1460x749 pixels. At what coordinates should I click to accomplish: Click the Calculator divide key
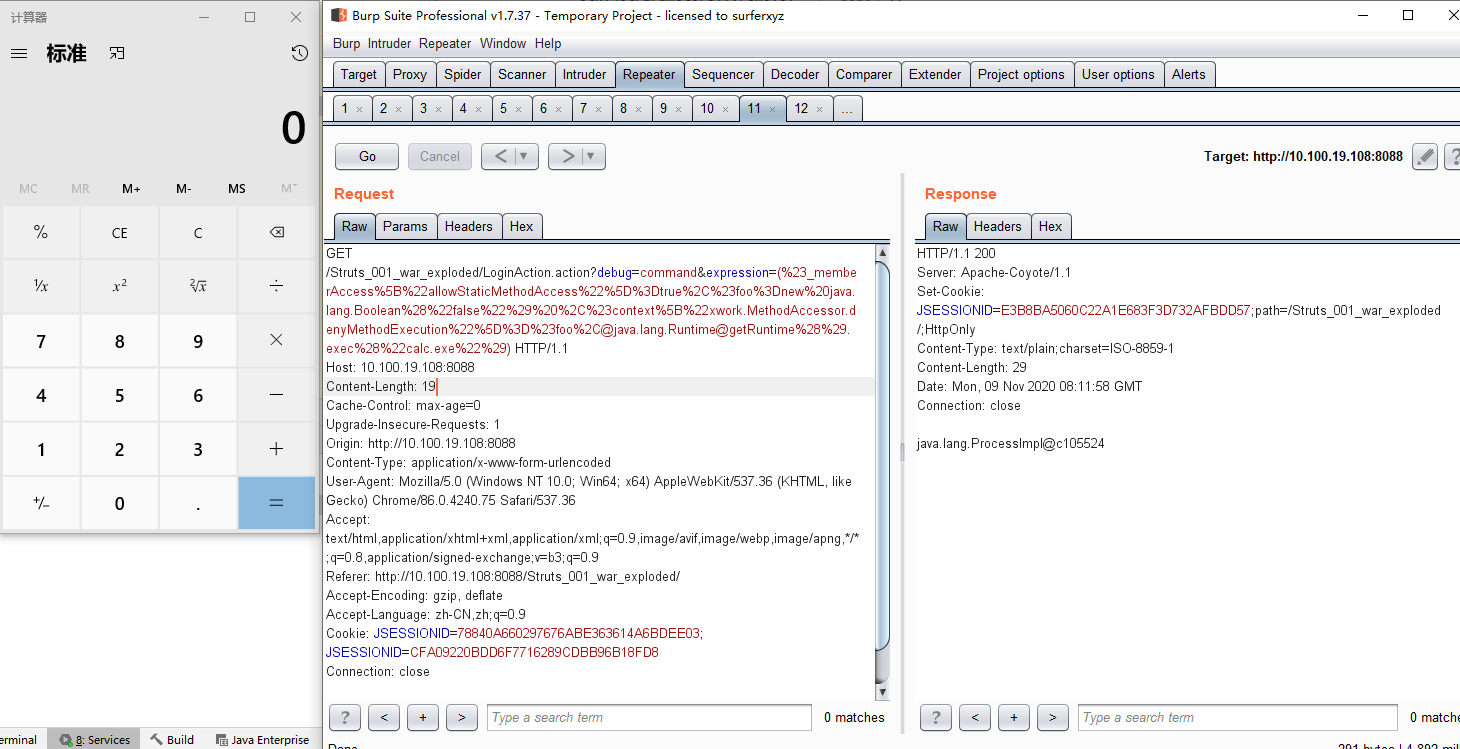point(276,286)
